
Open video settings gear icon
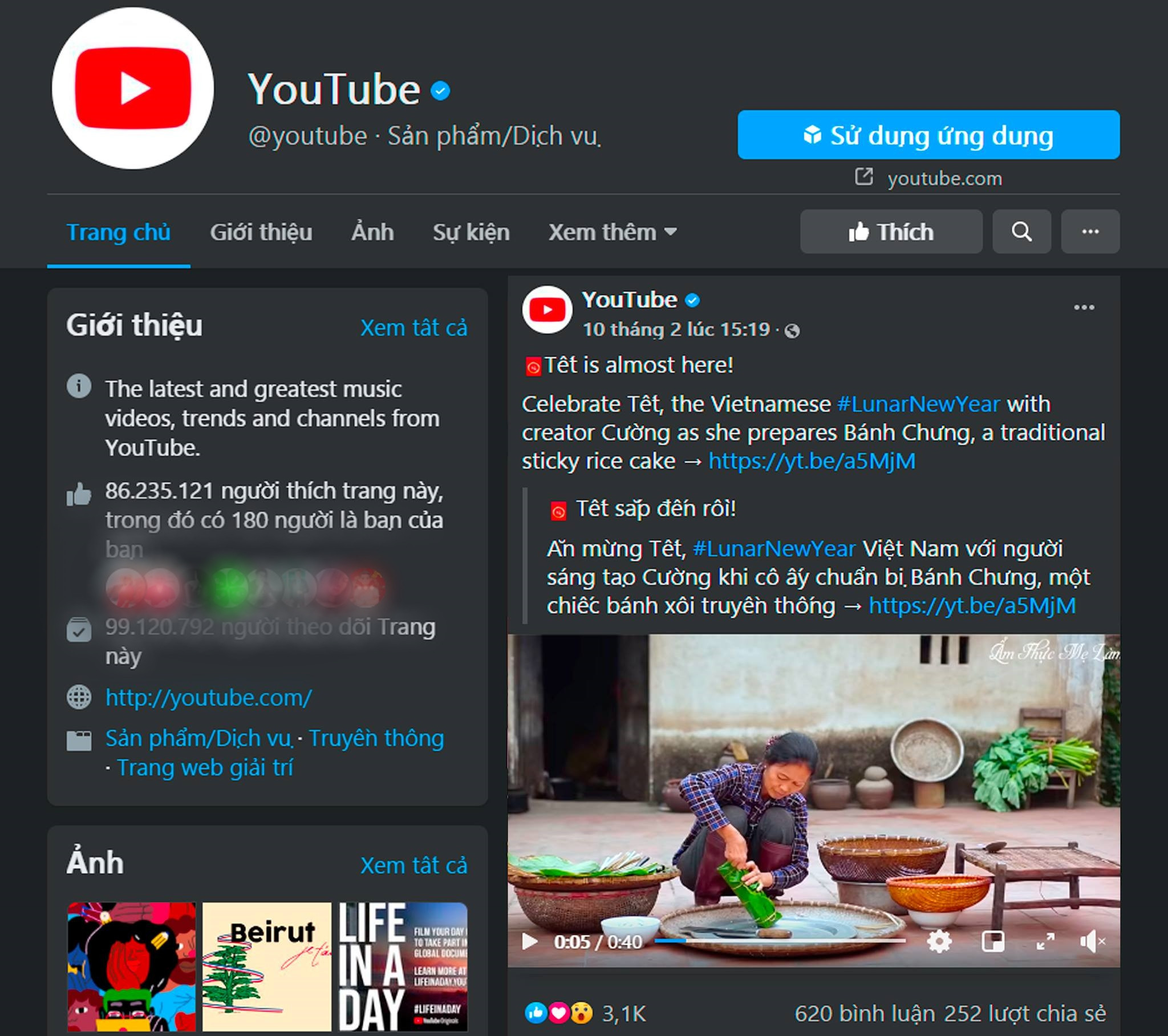coord(939,941)
